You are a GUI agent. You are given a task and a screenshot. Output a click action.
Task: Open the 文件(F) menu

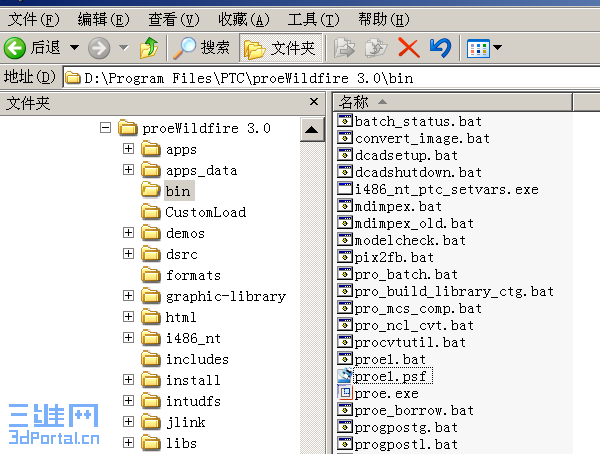[34, 19]
